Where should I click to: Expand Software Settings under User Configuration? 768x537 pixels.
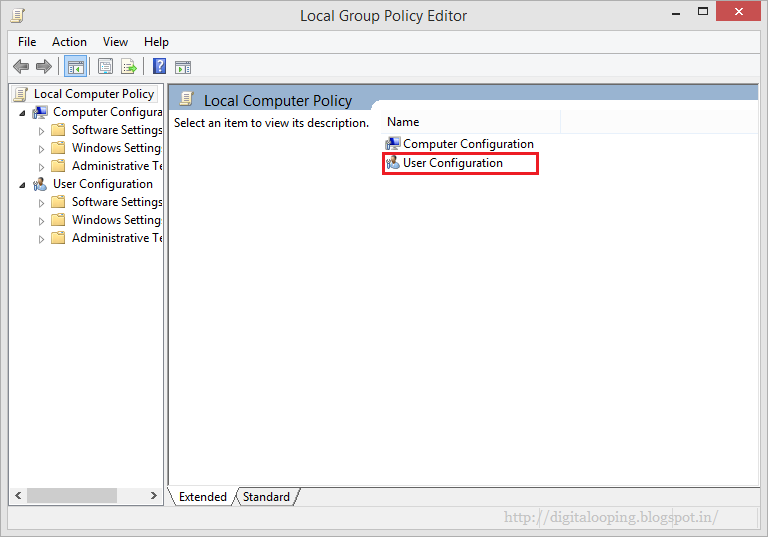41,203
